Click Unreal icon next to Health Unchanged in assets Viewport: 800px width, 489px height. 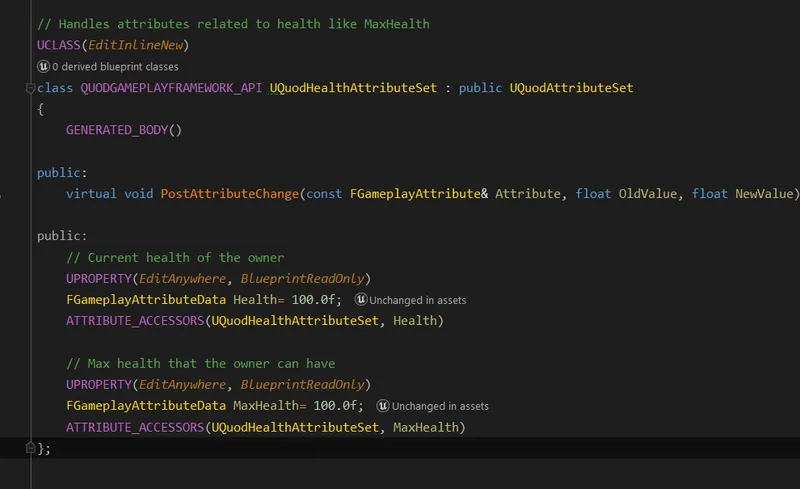coord(361,300)
